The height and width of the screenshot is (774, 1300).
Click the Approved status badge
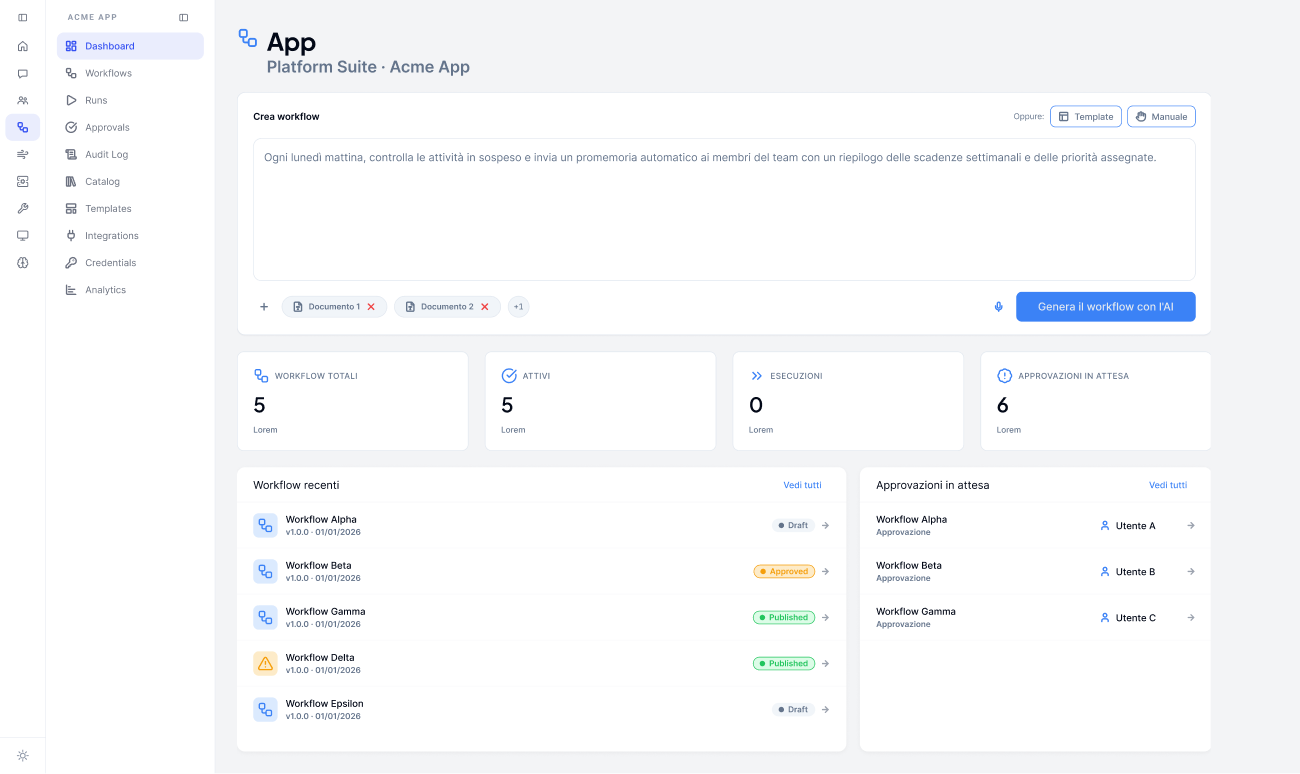point(784,572)
